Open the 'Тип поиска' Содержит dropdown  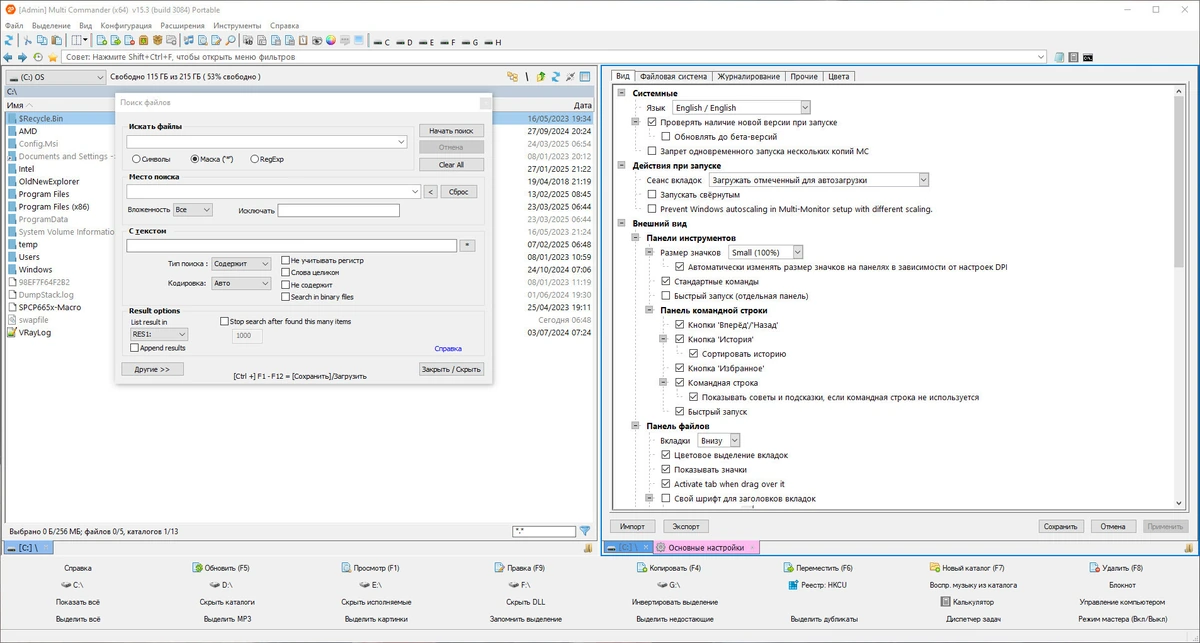click(x=241, y=264)
